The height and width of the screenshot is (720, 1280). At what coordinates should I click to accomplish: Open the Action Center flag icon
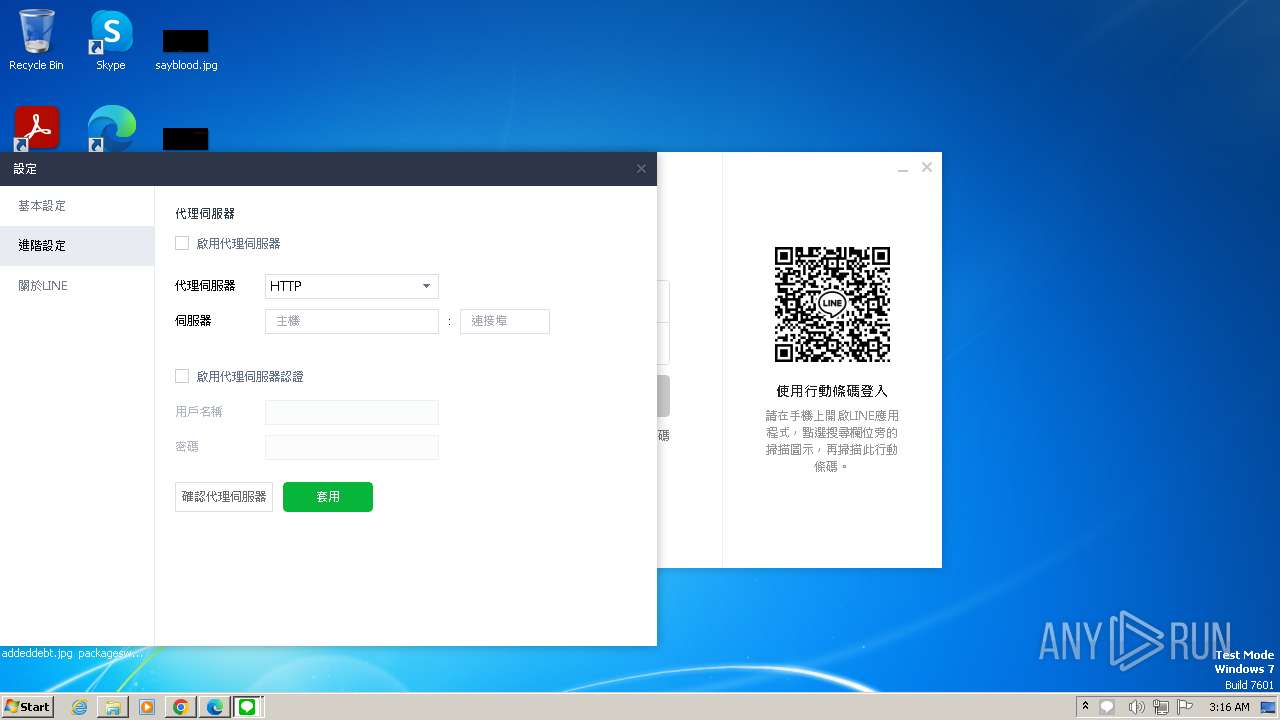[x=1186, y=707]
